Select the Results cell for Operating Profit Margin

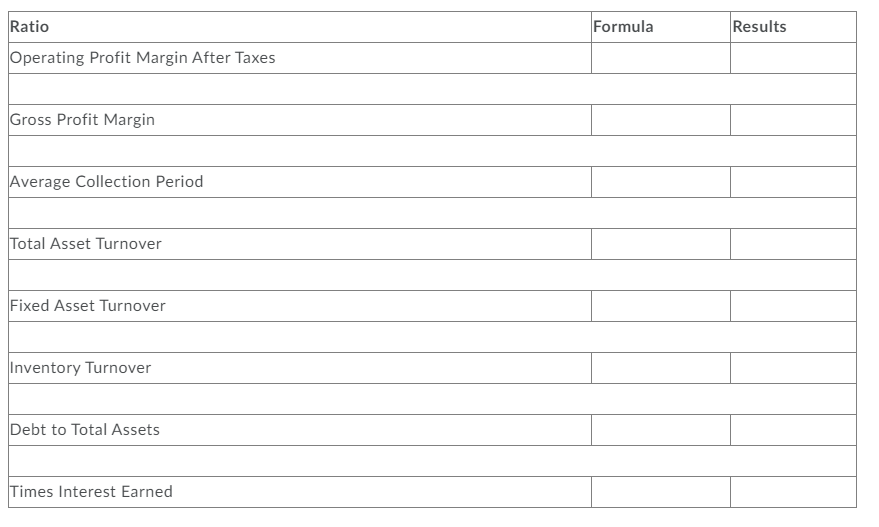click(793, 58)
